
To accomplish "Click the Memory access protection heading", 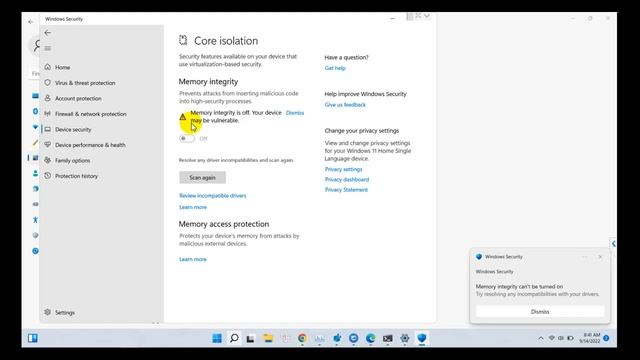I will point(224,224).
